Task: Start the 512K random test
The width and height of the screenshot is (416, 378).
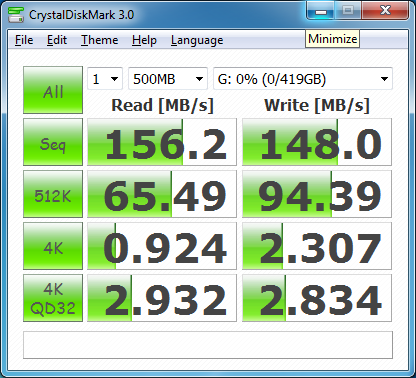Action: (x=53, y=194)
